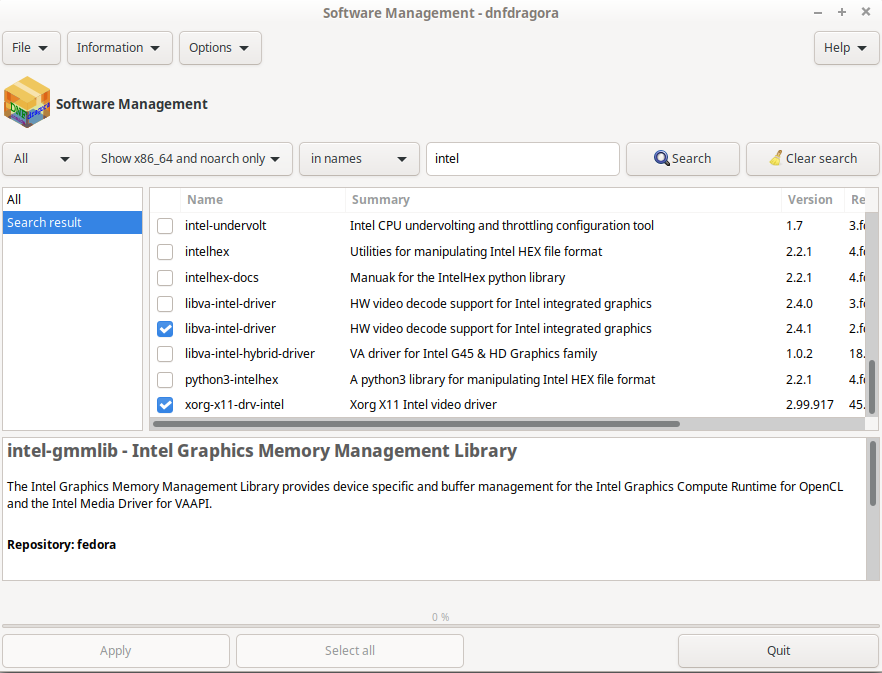Click the version value 1.0.2
Image resolution: width=882 pixels, height=673 pixels.
coord(799,354)
